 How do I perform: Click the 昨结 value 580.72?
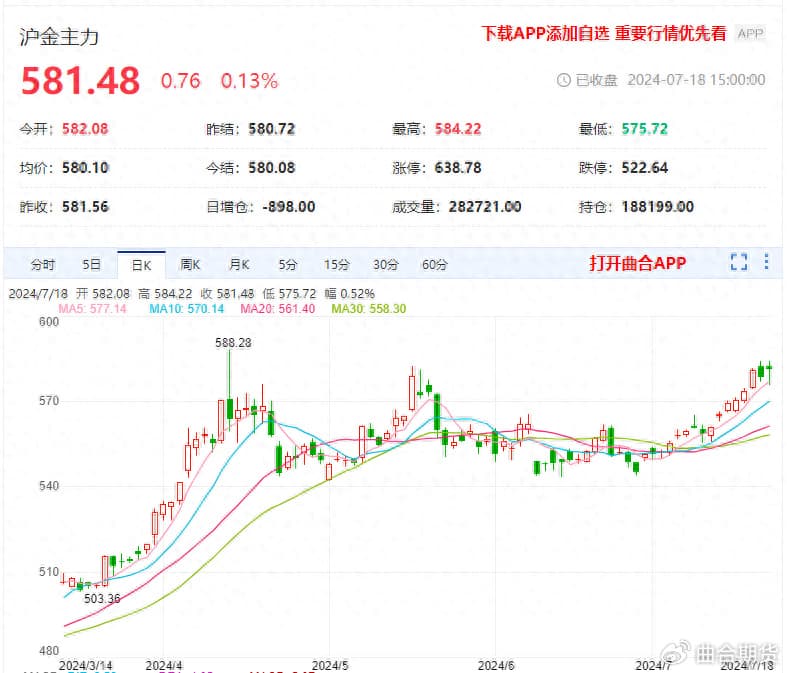272,129
